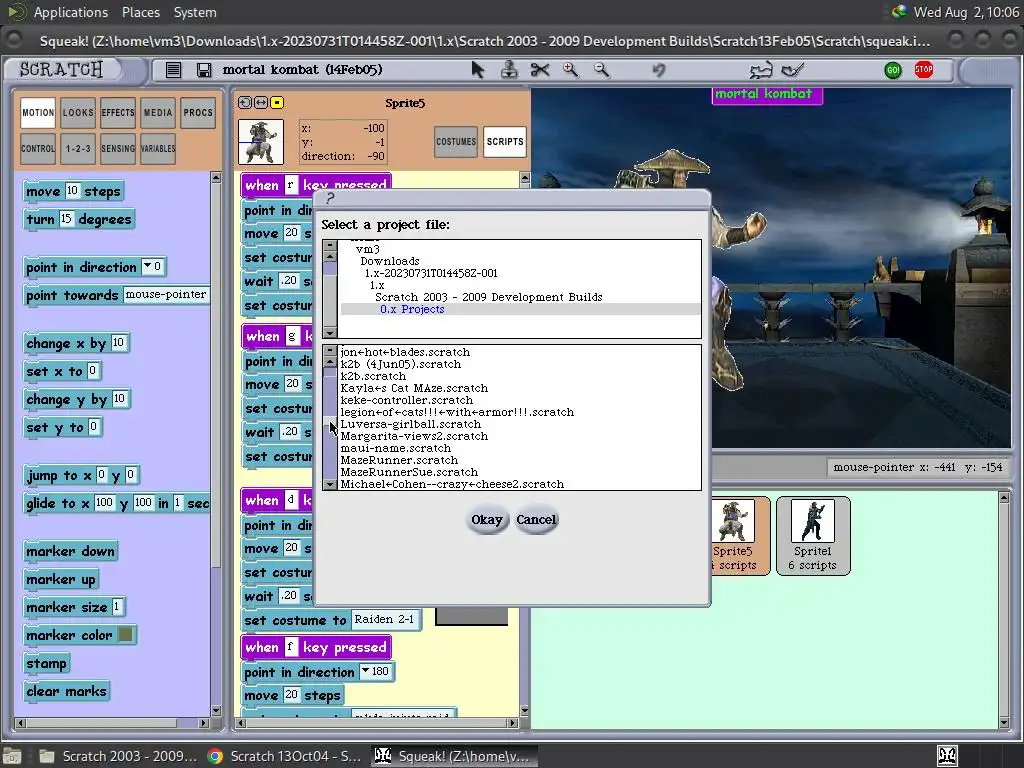
Task: Edit the steps value in move block
Action: (x=72, y=191)
